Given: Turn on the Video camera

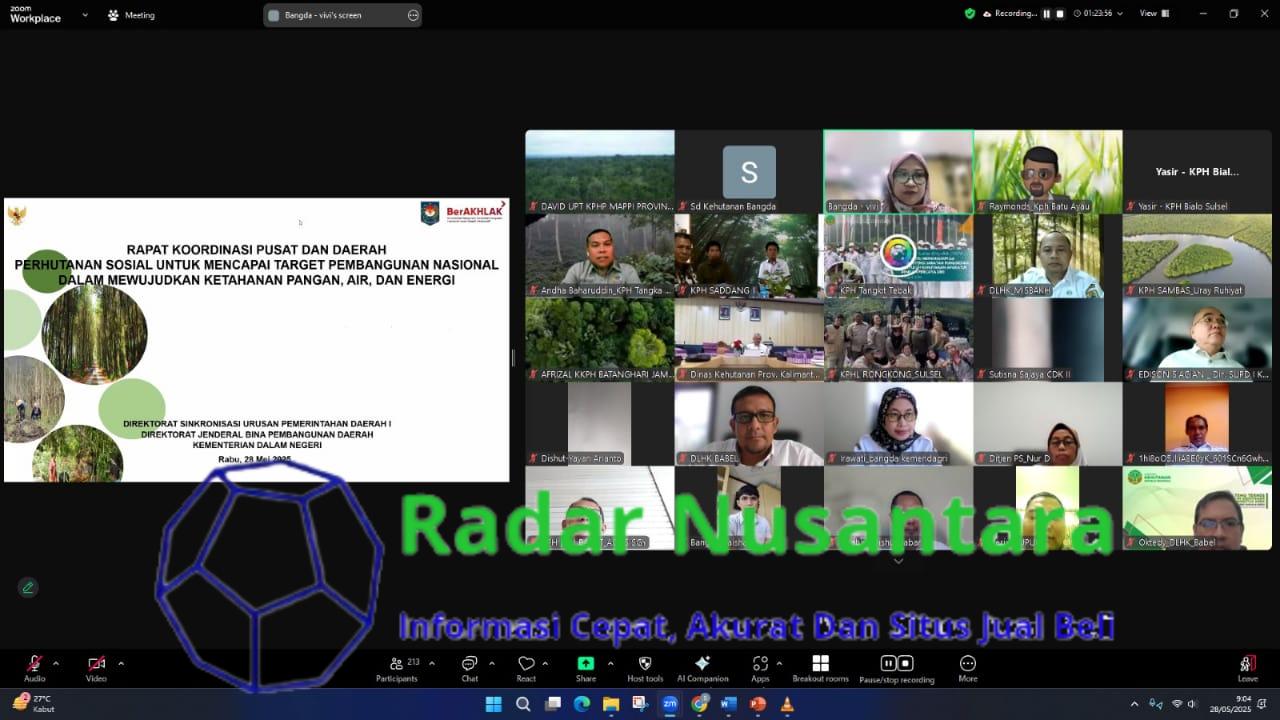Looking at the screenshot, I should (96, 666).
